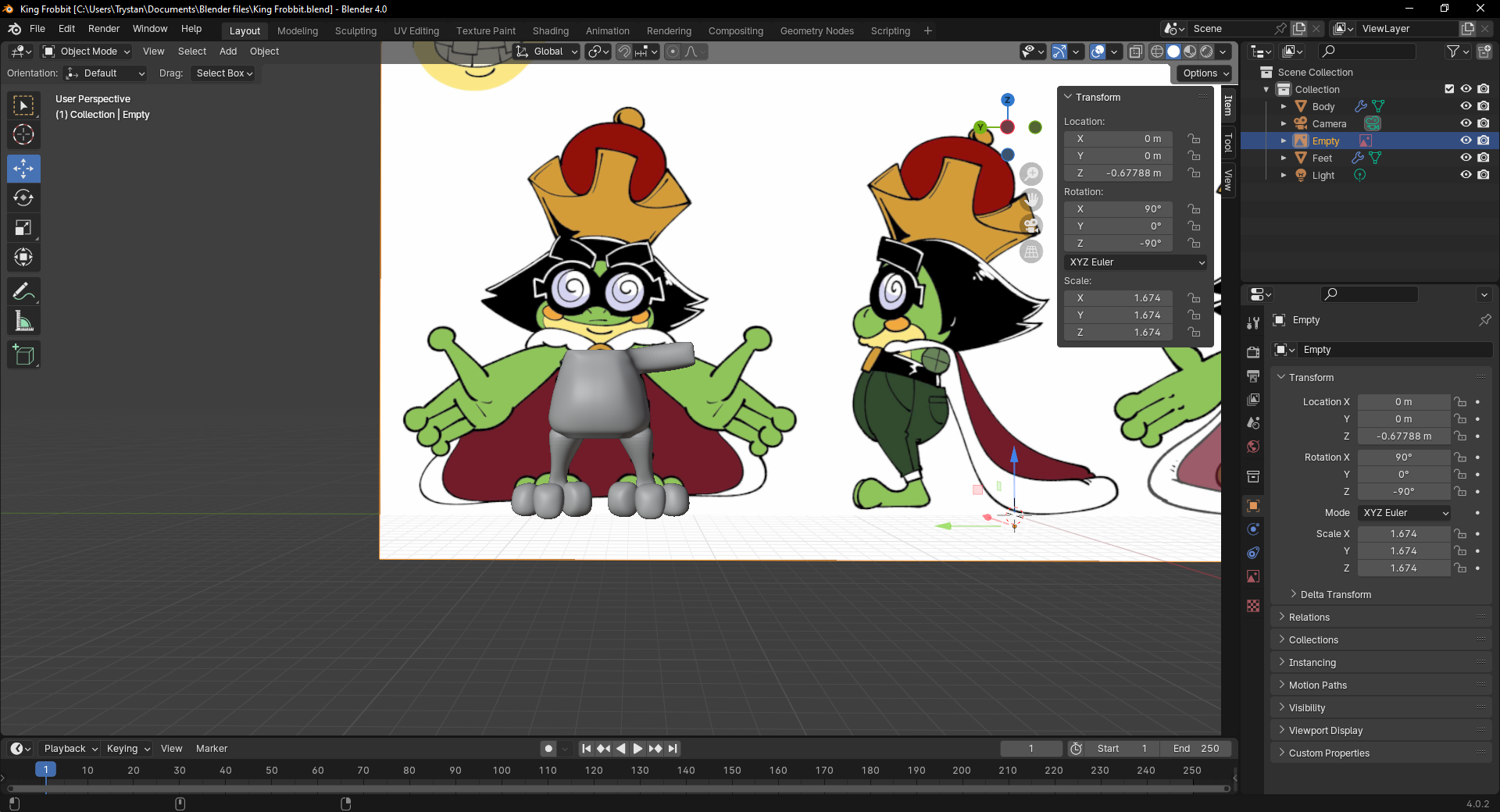Select the Scale tool

coord(23,228)
